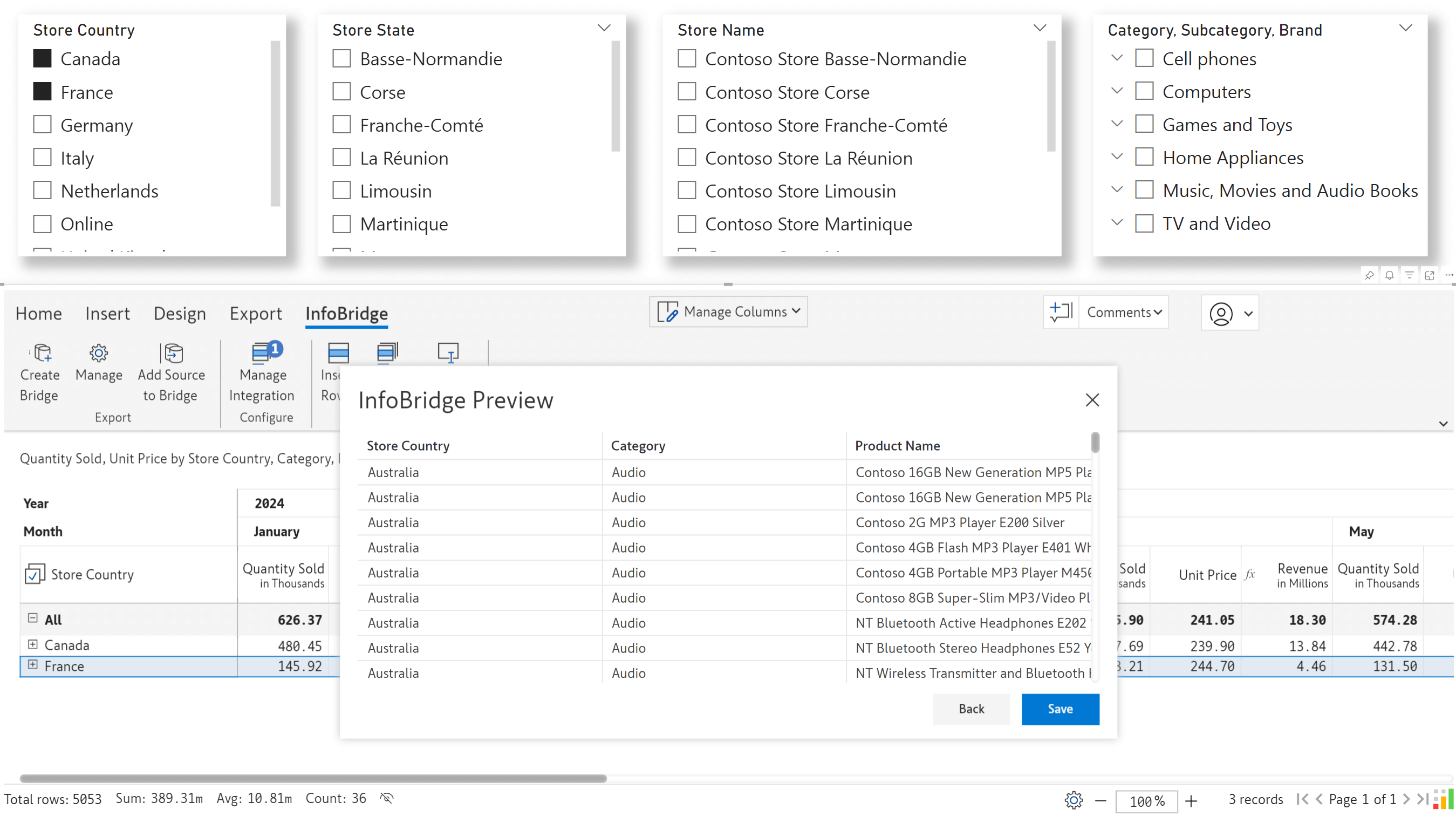Image resolution: width=1456 pixels, height=816 pixels.
Task: Click the text-box monitor icon in ribbon
Action: pyautogui.click(x=448, y=353)
